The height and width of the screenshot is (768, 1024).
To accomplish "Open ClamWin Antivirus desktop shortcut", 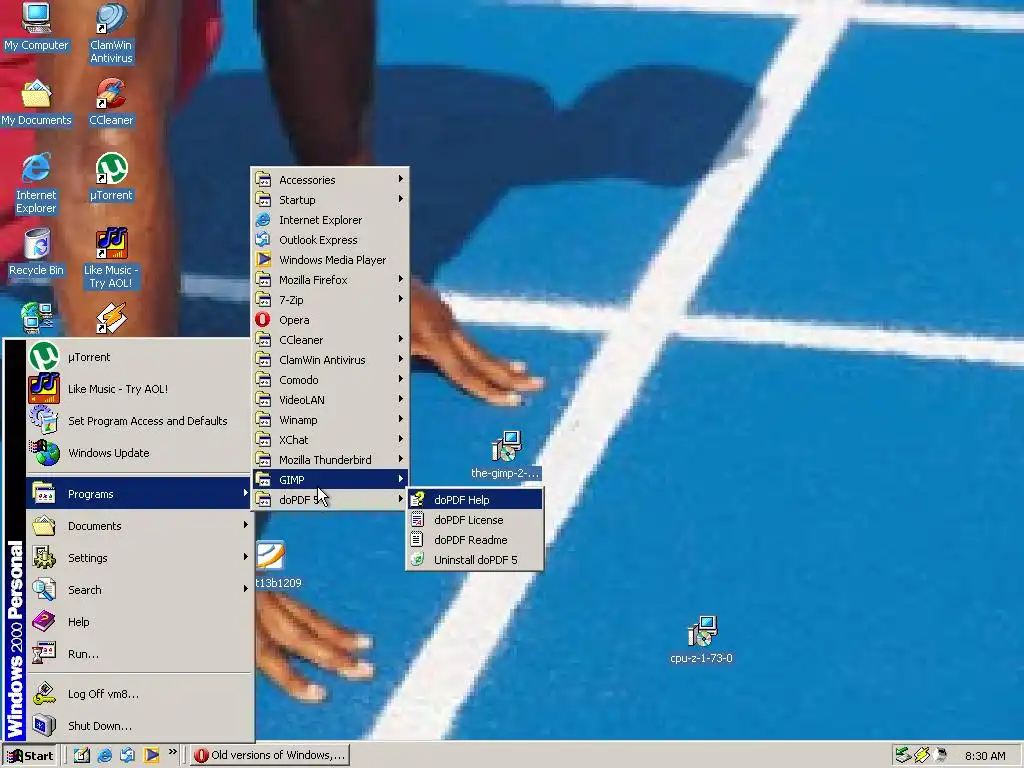I will click(111, 33).
